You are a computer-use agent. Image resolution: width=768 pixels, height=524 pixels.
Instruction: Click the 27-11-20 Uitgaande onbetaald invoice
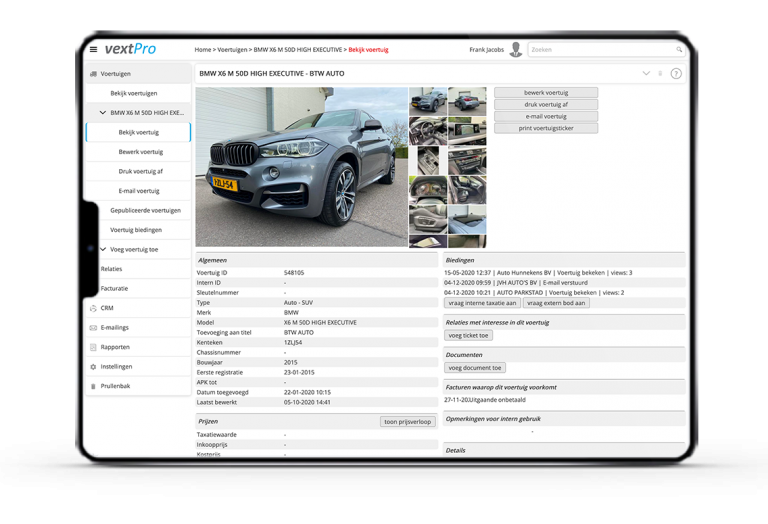(x=485, y=400)
